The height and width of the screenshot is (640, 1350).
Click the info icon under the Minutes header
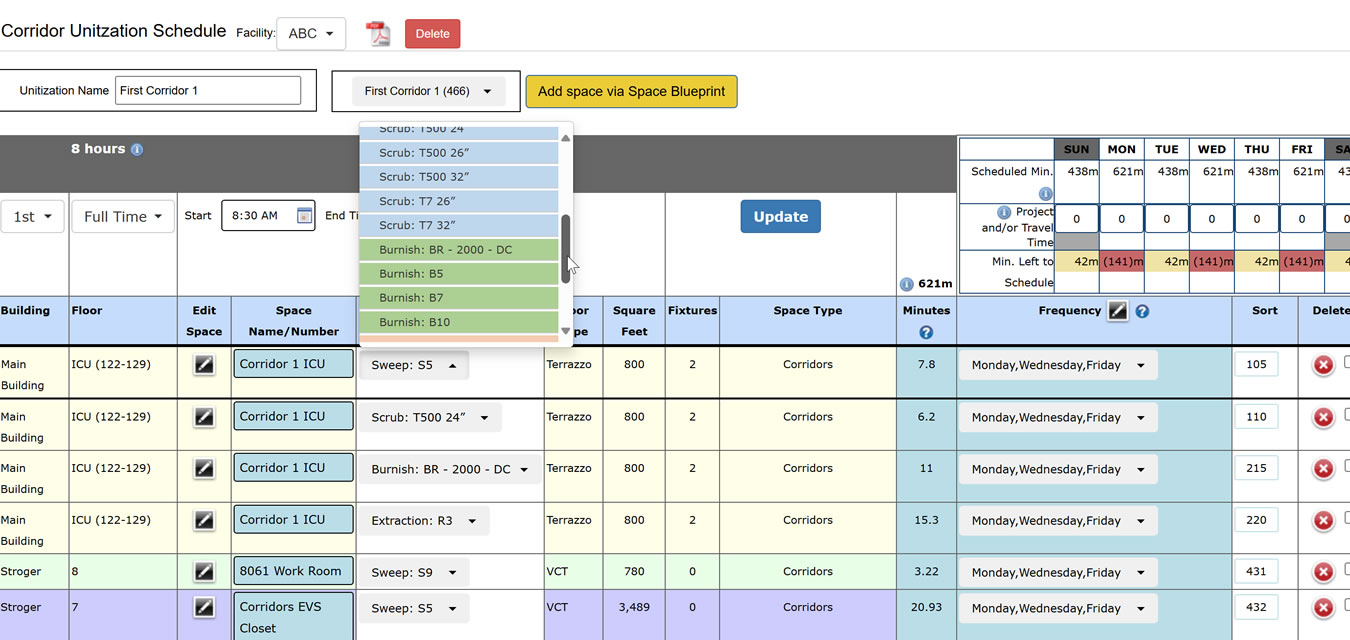coord(926,332)
